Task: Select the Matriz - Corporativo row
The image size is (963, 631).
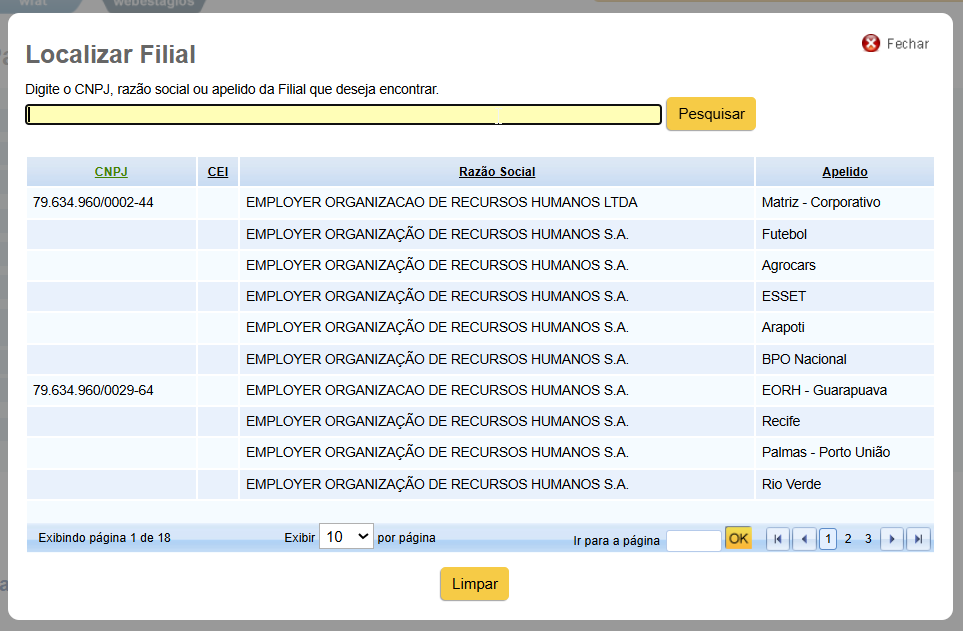Action: 480,202
